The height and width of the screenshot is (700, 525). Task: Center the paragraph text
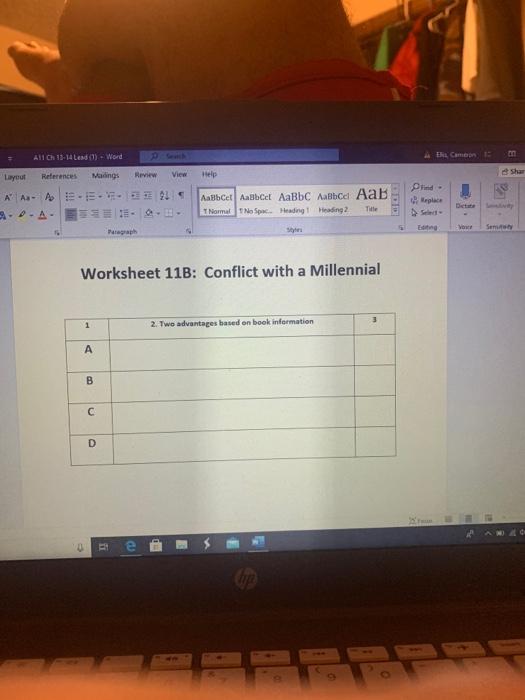coord(84,214)
